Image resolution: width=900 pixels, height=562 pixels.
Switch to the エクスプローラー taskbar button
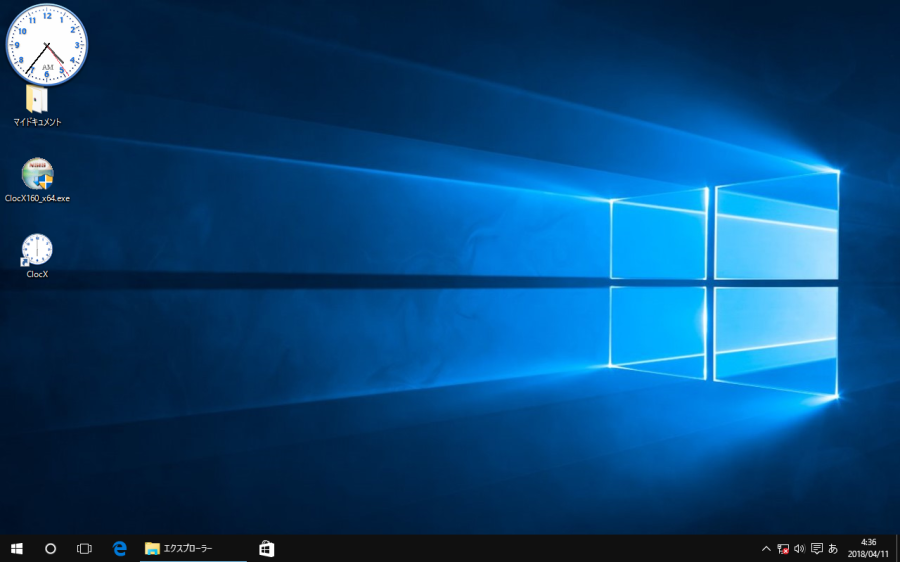pyautogui.click(x=193, y=549)
